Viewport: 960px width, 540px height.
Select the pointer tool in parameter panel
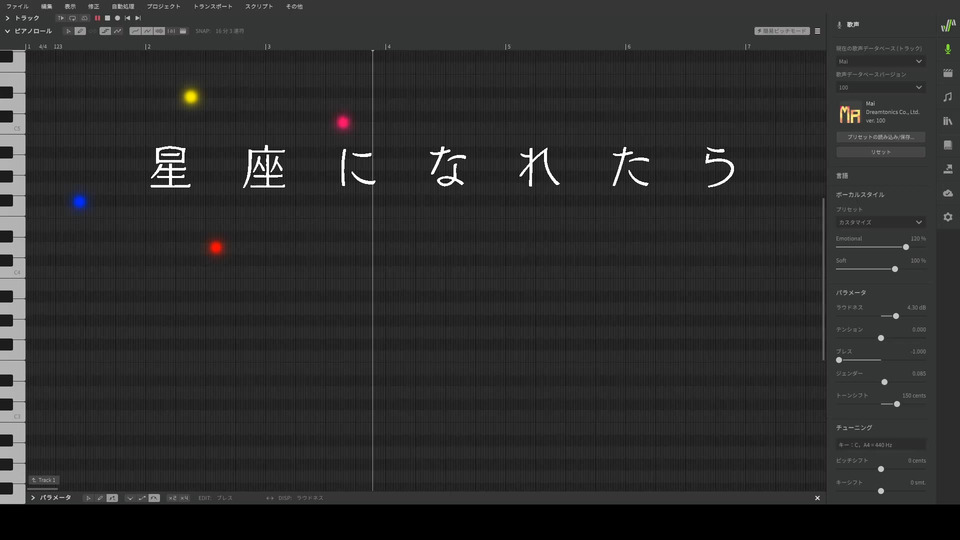(x=88, y=498)
